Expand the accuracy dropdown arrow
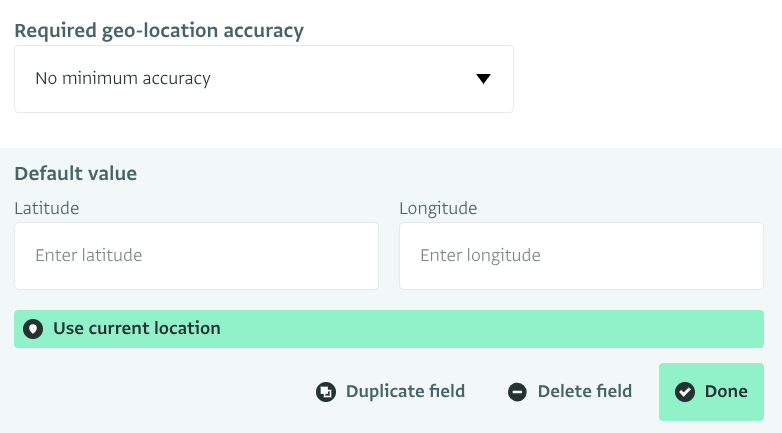782x433 pixels. 483,79
